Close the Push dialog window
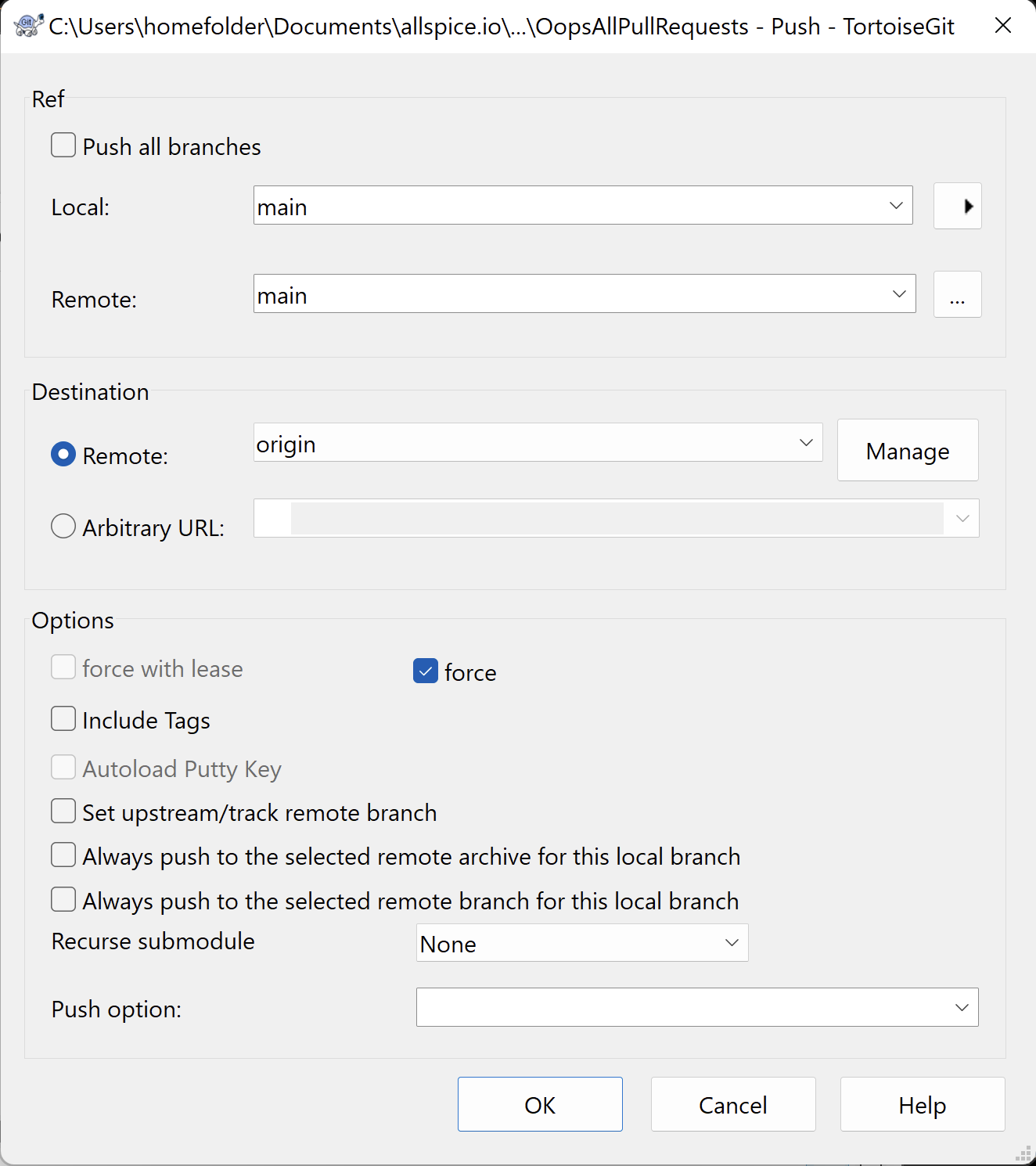The image size is (1036, 1166). [x=1002, y=26]
